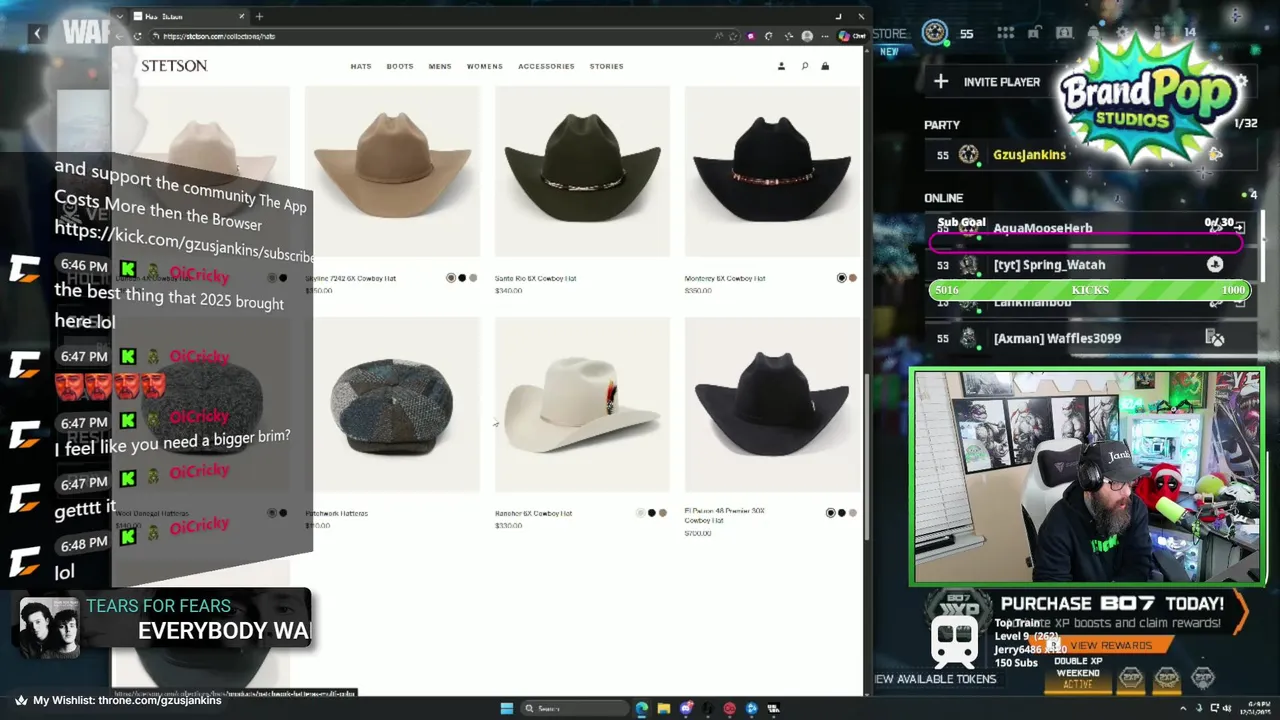Click the black El Patron hat image
Image resolution: width=1280 pixels, height=720 pixels.
(x=772, y=405)
